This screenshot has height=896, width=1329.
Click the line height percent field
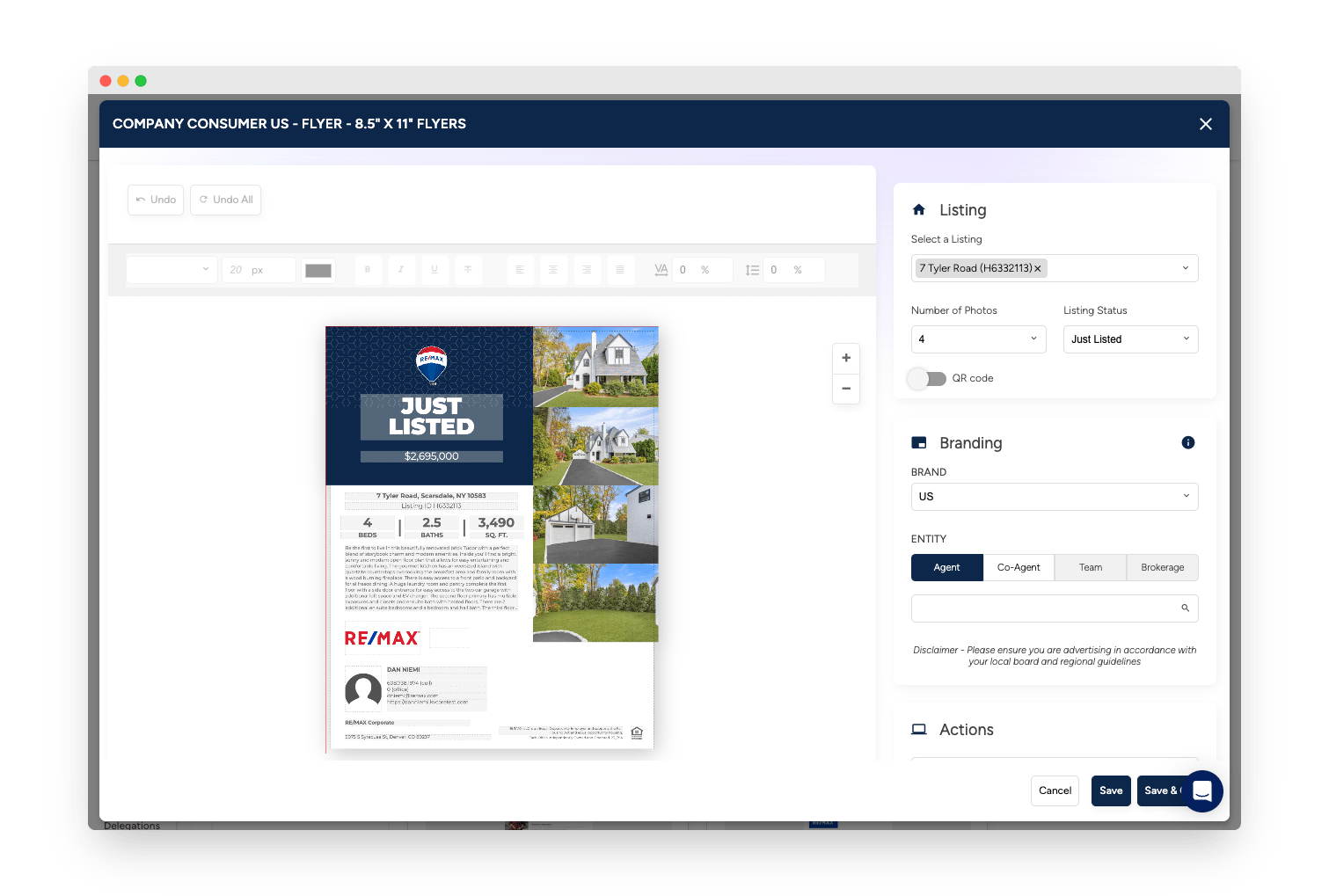[x=795, y=270]
